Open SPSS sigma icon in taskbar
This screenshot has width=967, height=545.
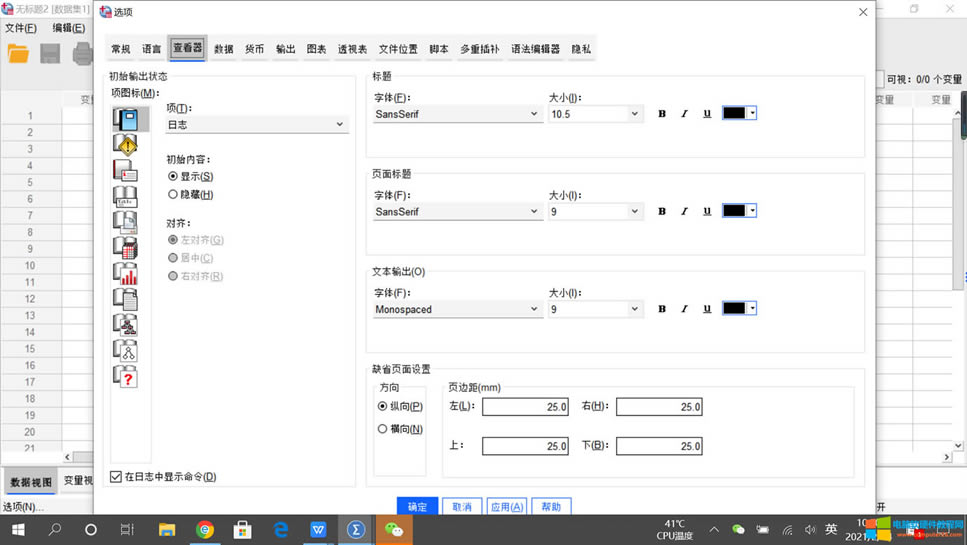coord(356,530)
